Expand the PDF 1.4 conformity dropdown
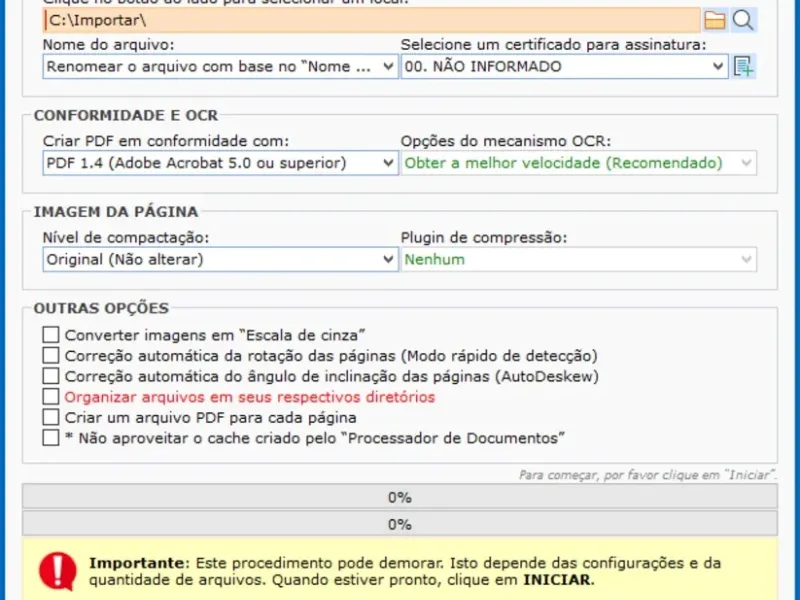Screen dimensions: 800x600 tap(220, 163)
